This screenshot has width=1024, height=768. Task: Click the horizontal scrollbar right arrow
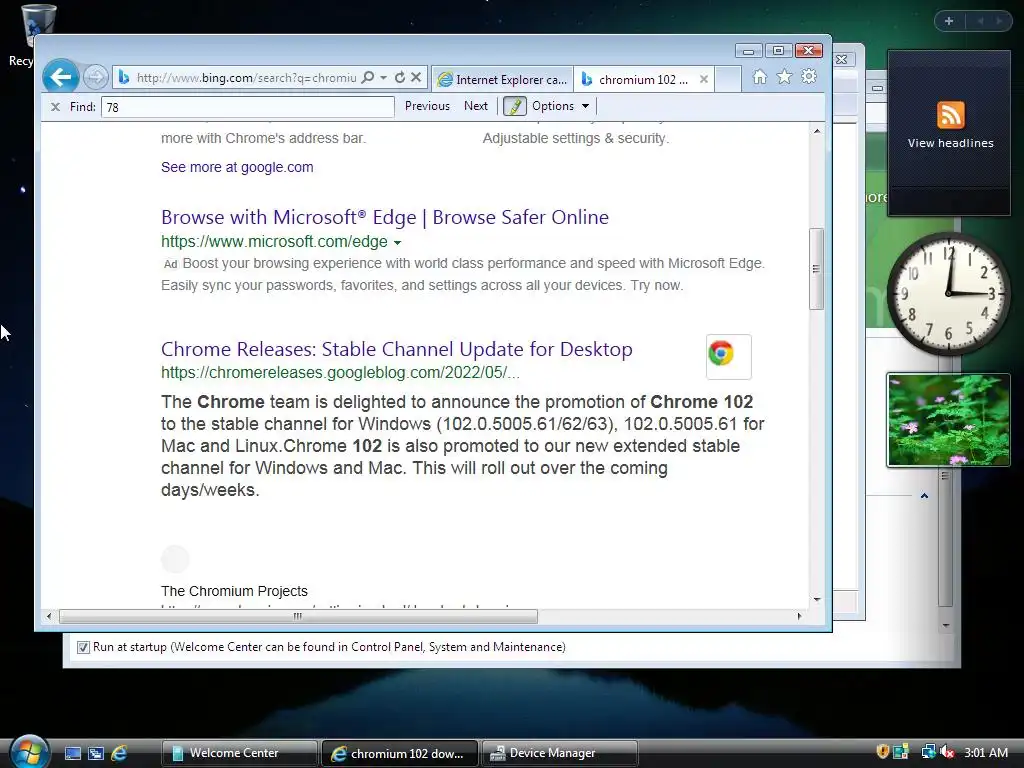tap(799, 616)
